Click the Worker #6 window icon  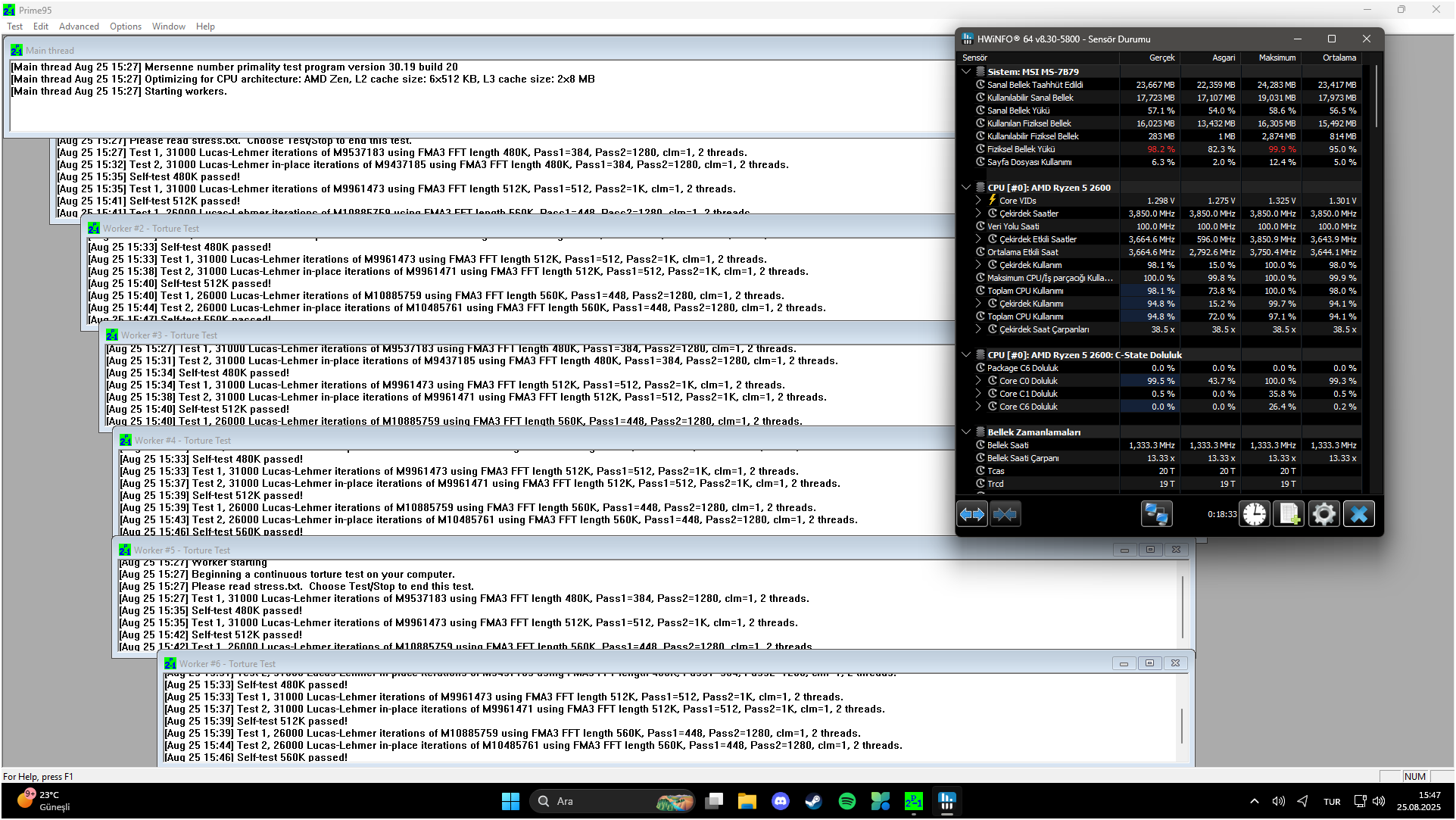pos(170,664)
